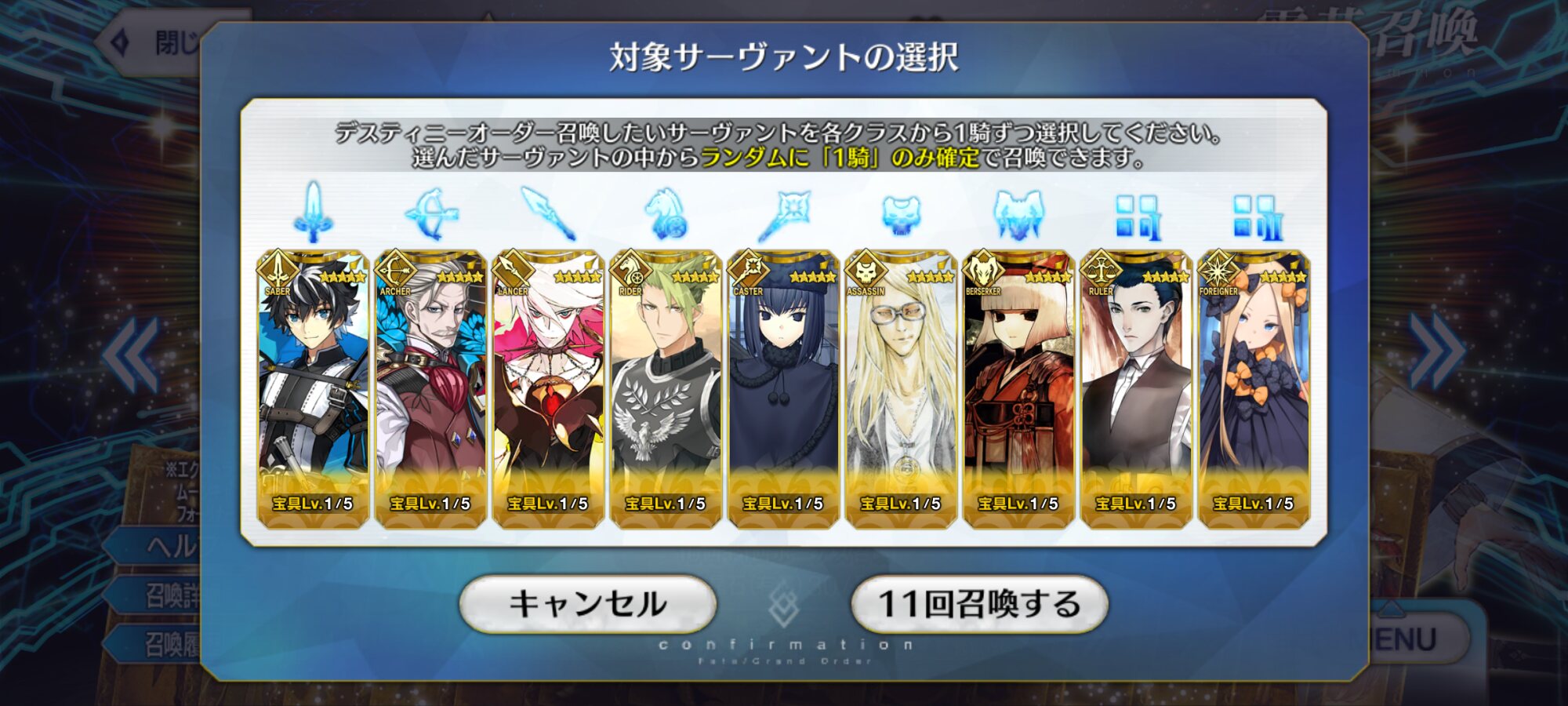1568x706 pixels.
Task: Choose the LANCER servant card
Action: 548,389
